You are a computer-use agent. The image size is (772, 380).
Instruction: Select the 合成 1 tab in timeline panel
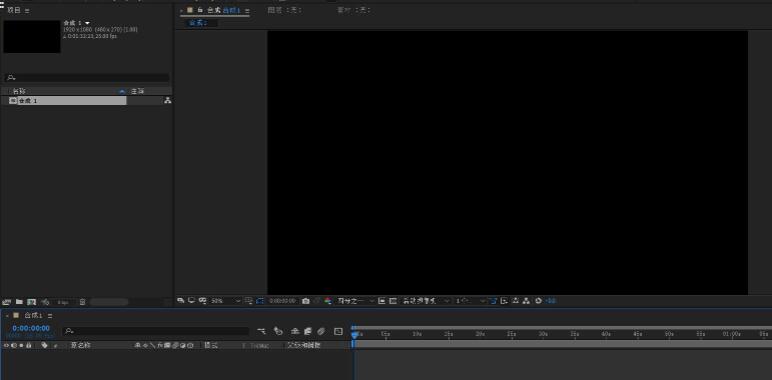click(x=33, y=316)
